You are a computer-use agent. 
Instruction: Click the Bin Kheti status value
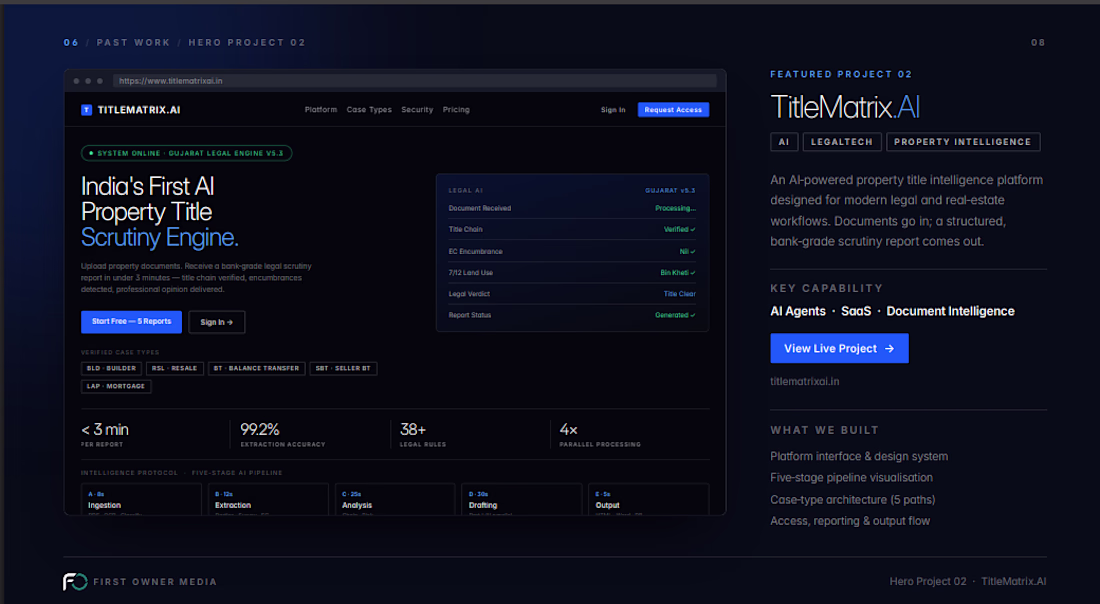678,272
